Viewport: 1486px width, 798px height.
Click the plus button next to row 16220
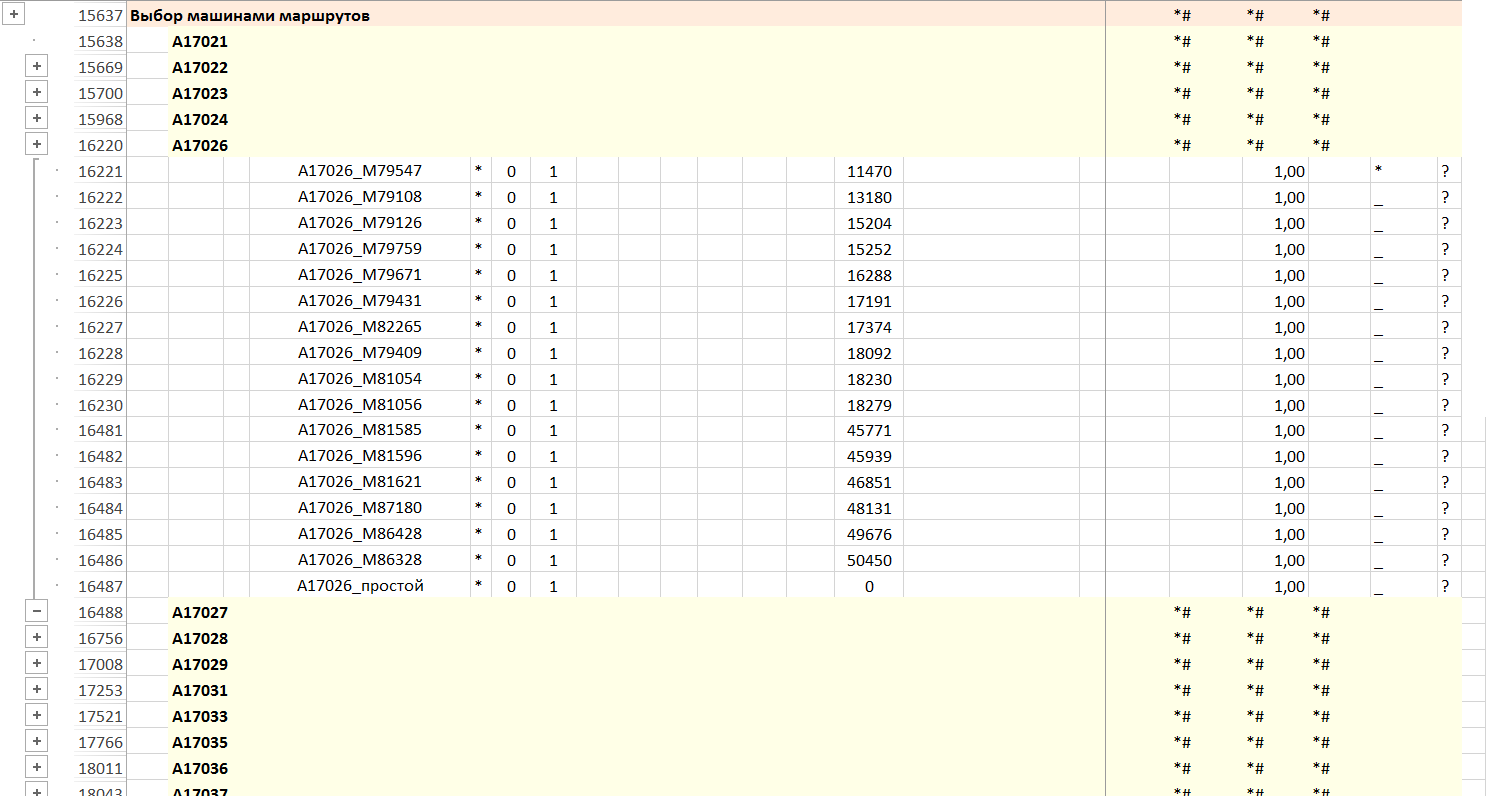pos(36,145)
